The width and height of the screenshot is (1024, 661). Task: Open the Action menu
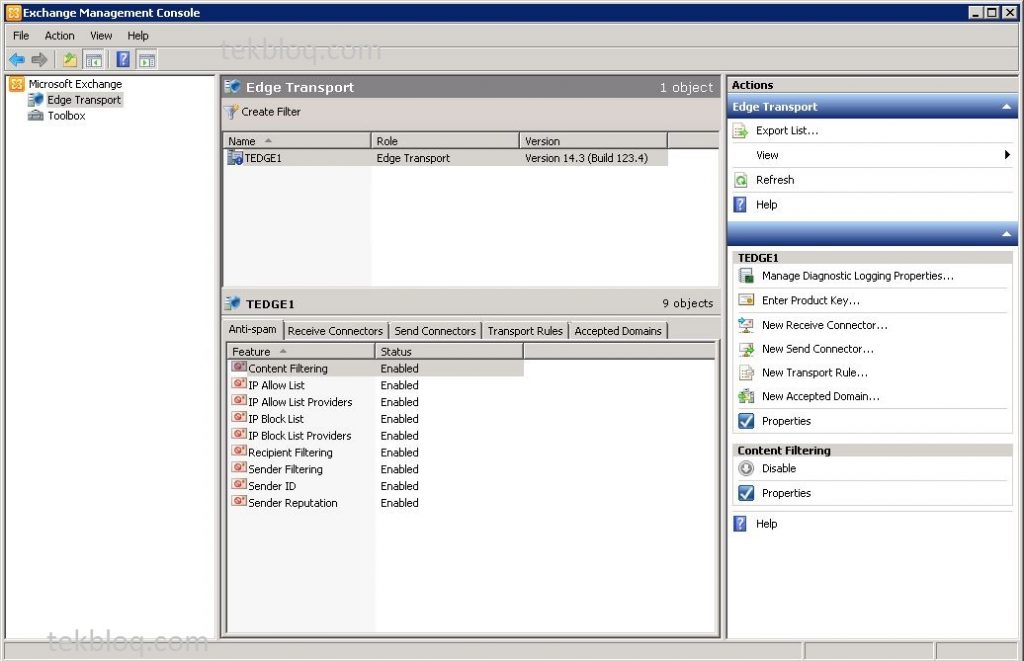pos(59,36)
